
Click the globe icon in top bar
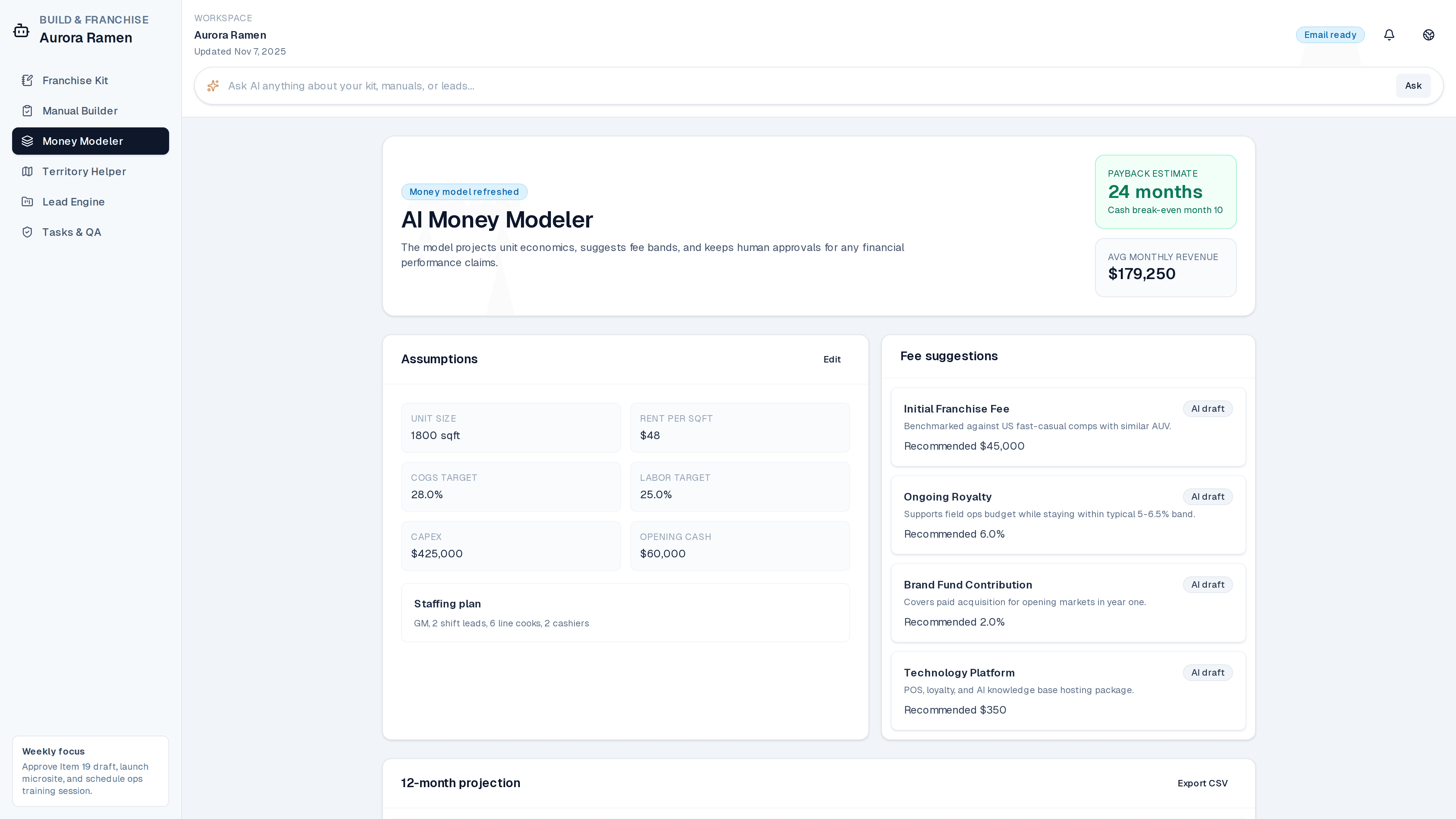(1428, 35)
